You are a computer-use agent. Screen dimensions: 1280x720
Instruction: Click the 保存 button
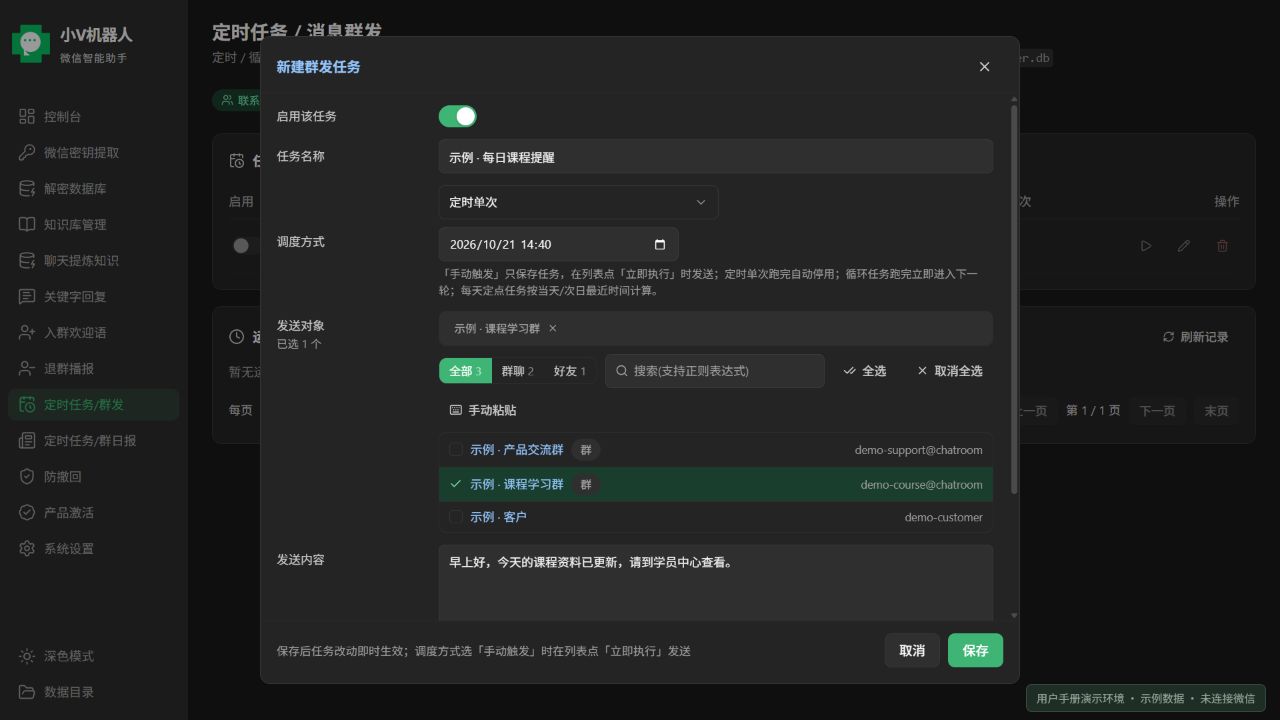(975, 651)
